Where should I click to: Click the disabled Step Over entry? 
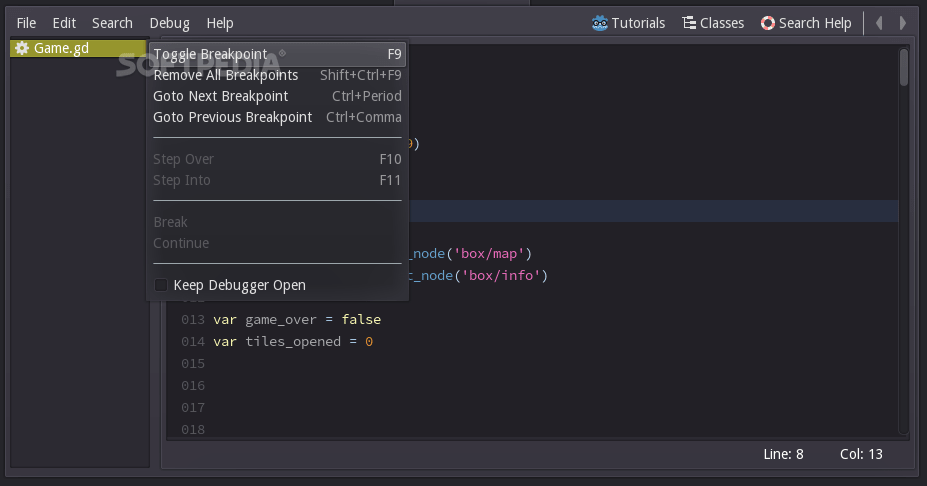[x=277, y=159]
